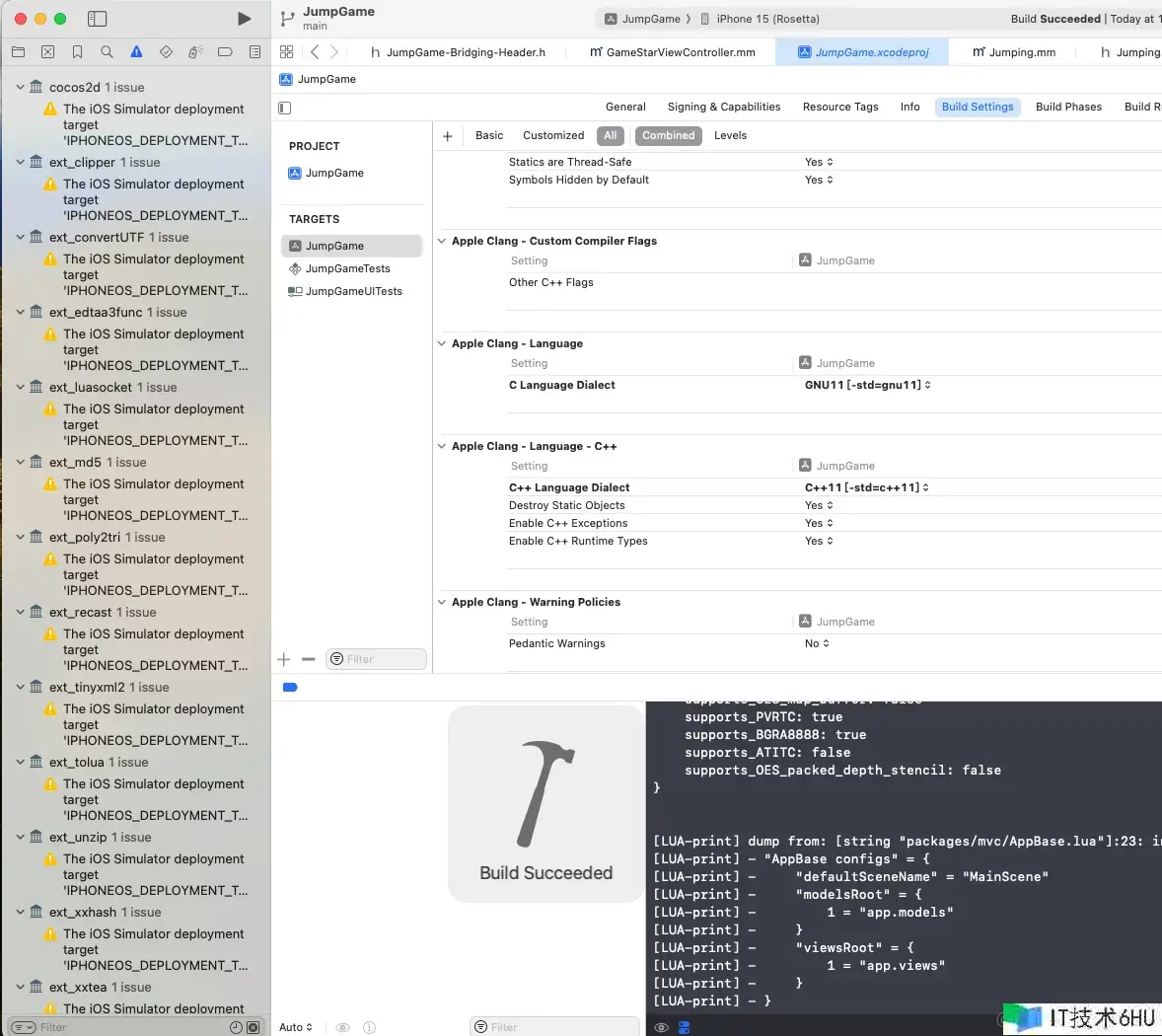Open the Auto variables scope popup

point(296,1027)
